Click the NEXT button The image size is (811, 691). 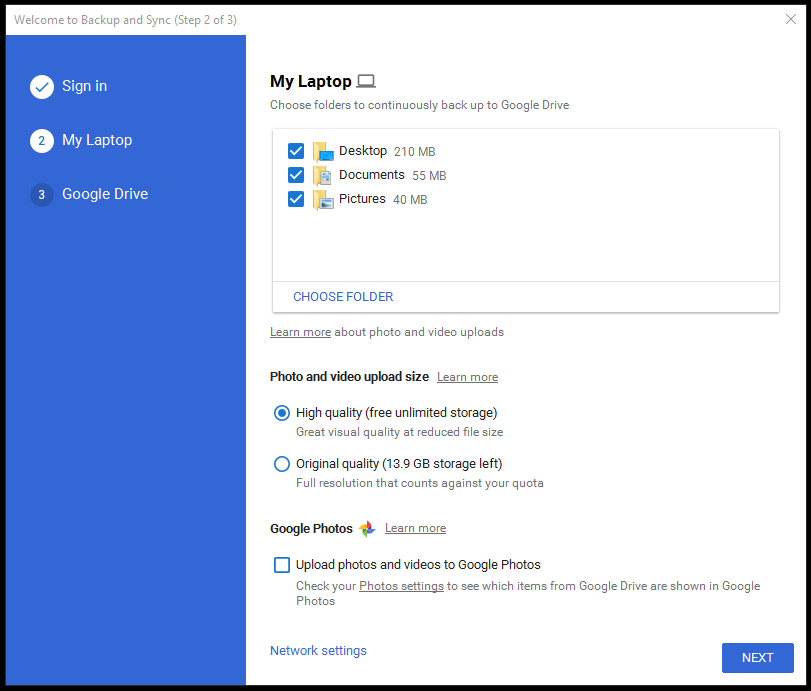[x=757, y=658]
